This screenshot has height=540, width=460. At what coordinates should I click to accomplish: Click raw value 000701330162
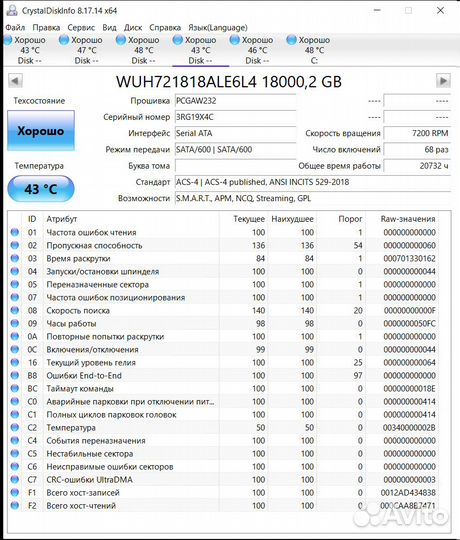(409, 258)
